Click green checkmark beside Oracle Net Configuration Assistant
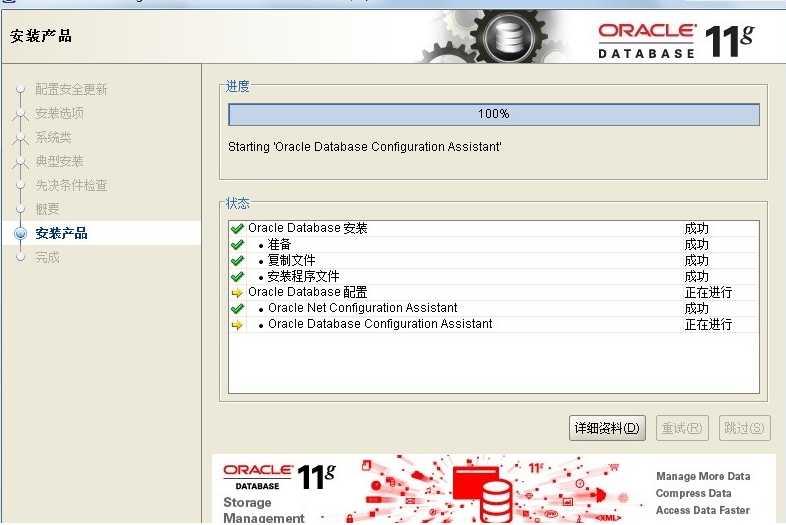The width and height of the screenshot is (786, 525). pyautogui.click(x=237, y=308)
